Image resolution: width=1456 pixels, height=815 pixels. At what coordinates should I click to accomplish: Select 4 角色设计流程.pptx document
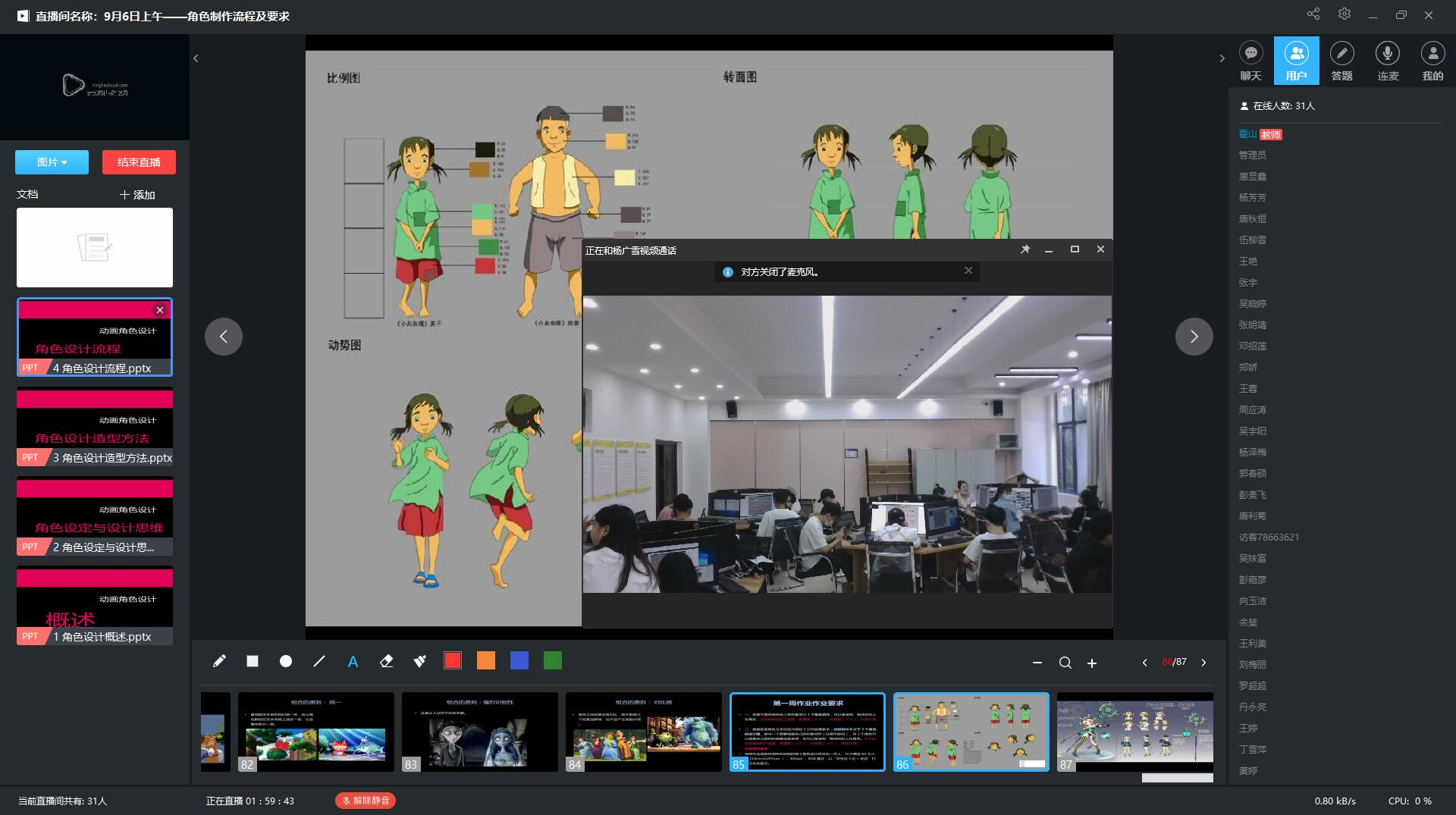[95, 337]
